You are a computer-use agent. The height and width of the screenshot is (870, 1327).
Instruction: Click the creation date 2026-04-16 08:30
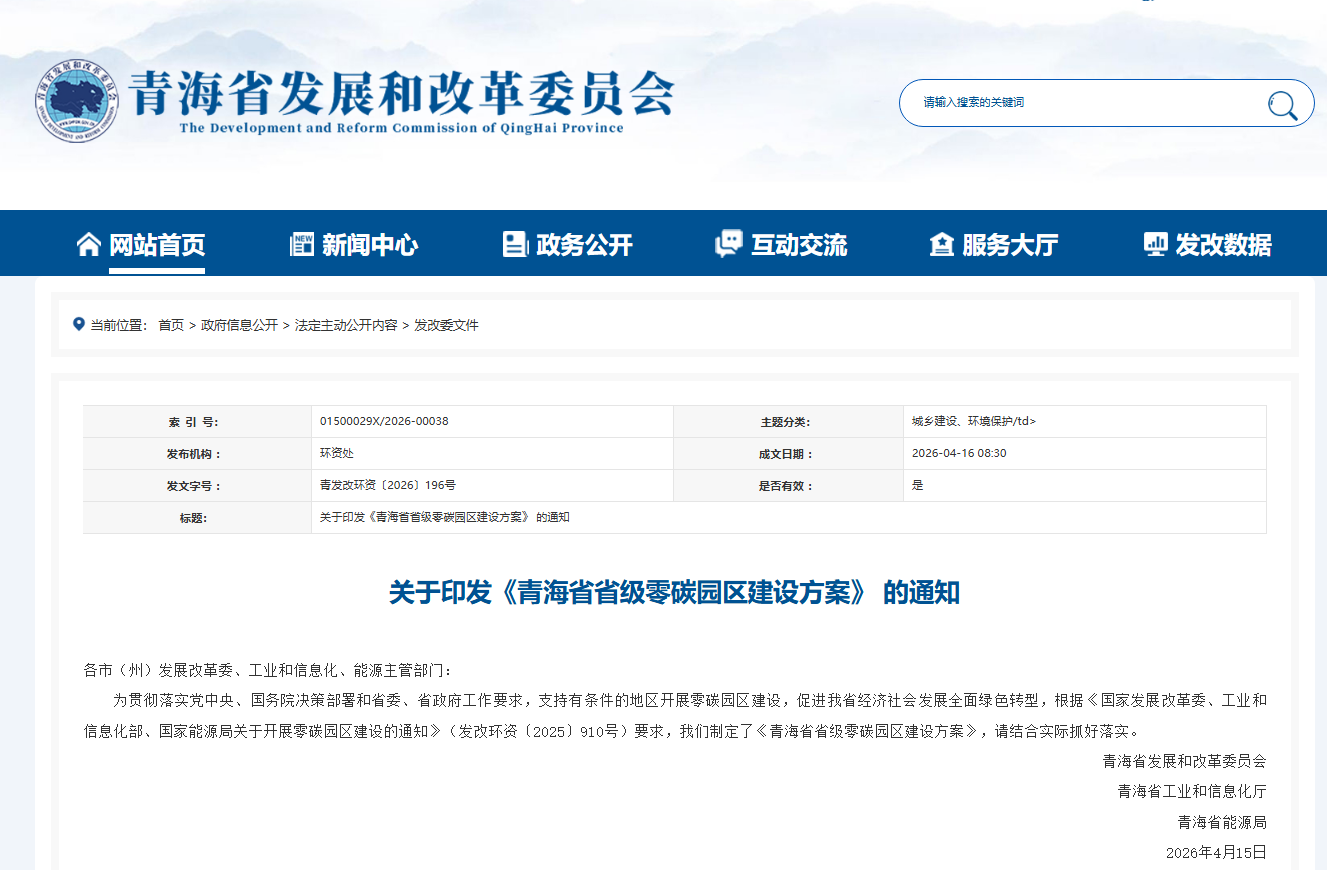point(959,453)
